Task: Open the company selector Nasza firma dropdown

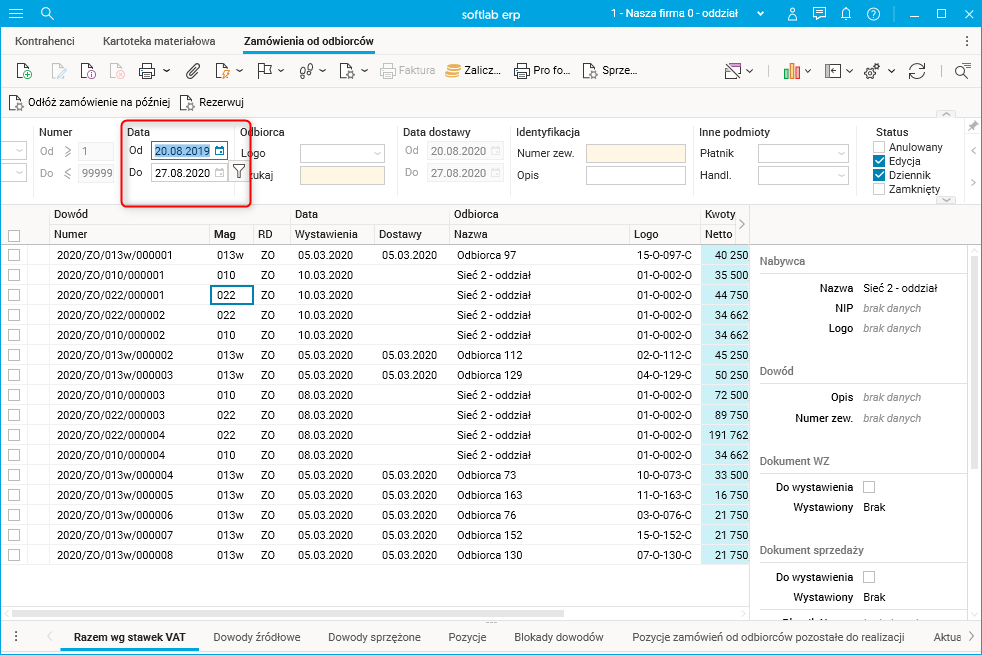Action: 761,14
